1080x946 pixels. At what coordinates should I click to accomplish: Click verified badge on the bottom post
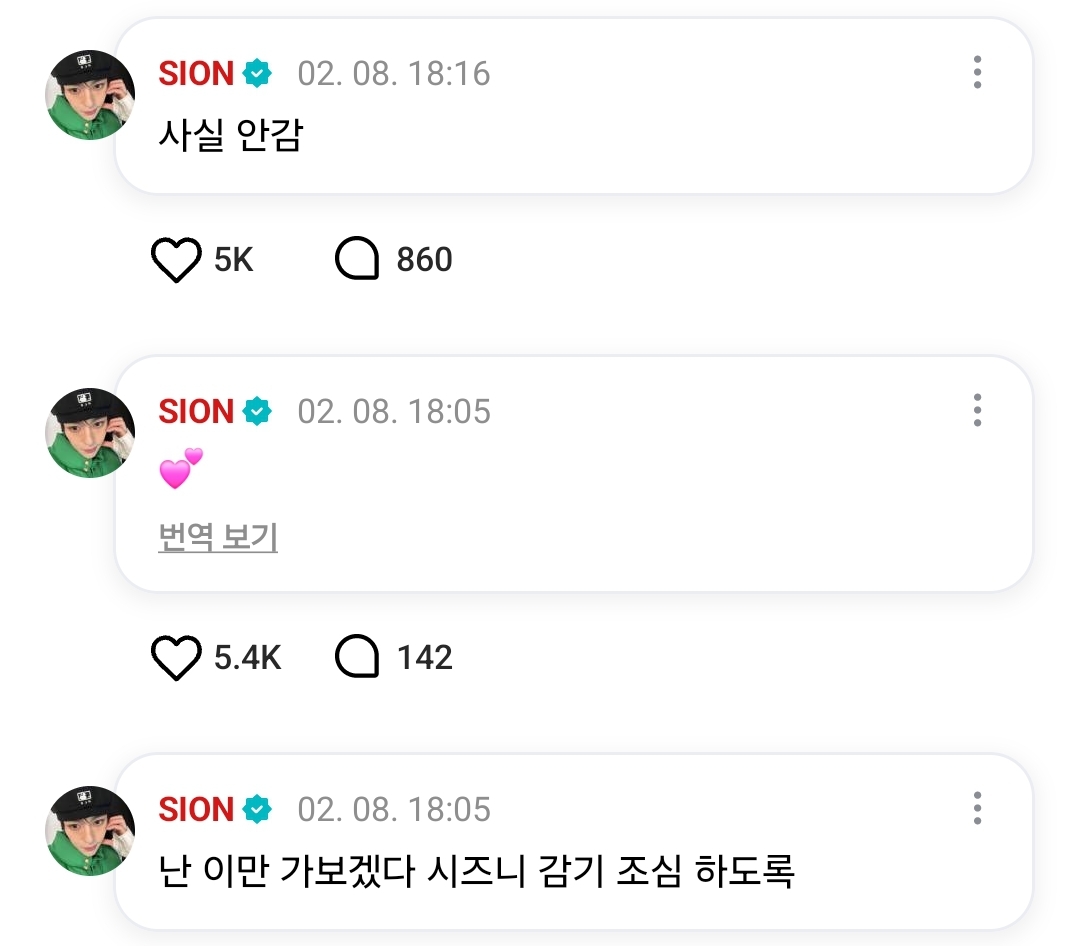258,809
